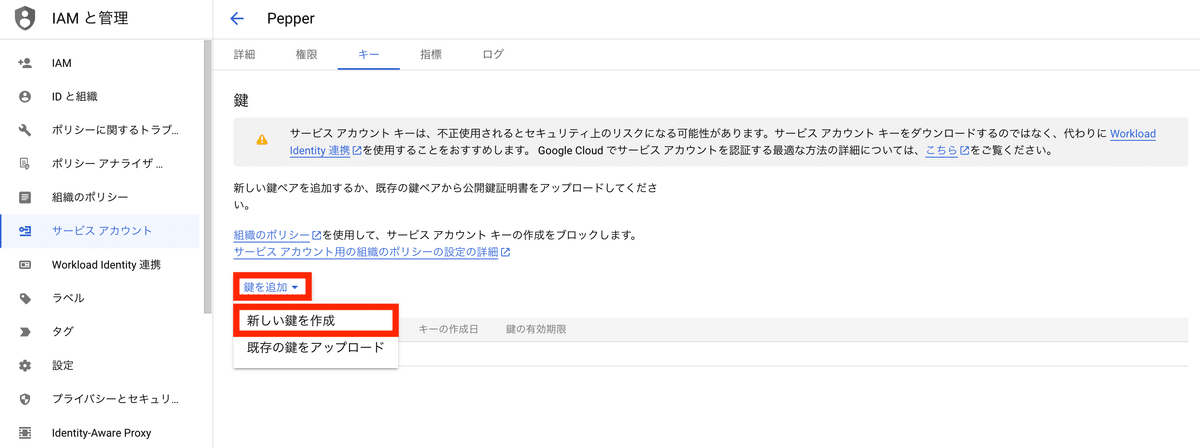Switch to the ログ tab
Image resolution: width=1200 pixels, height=448 pixels.
point(493,54)
